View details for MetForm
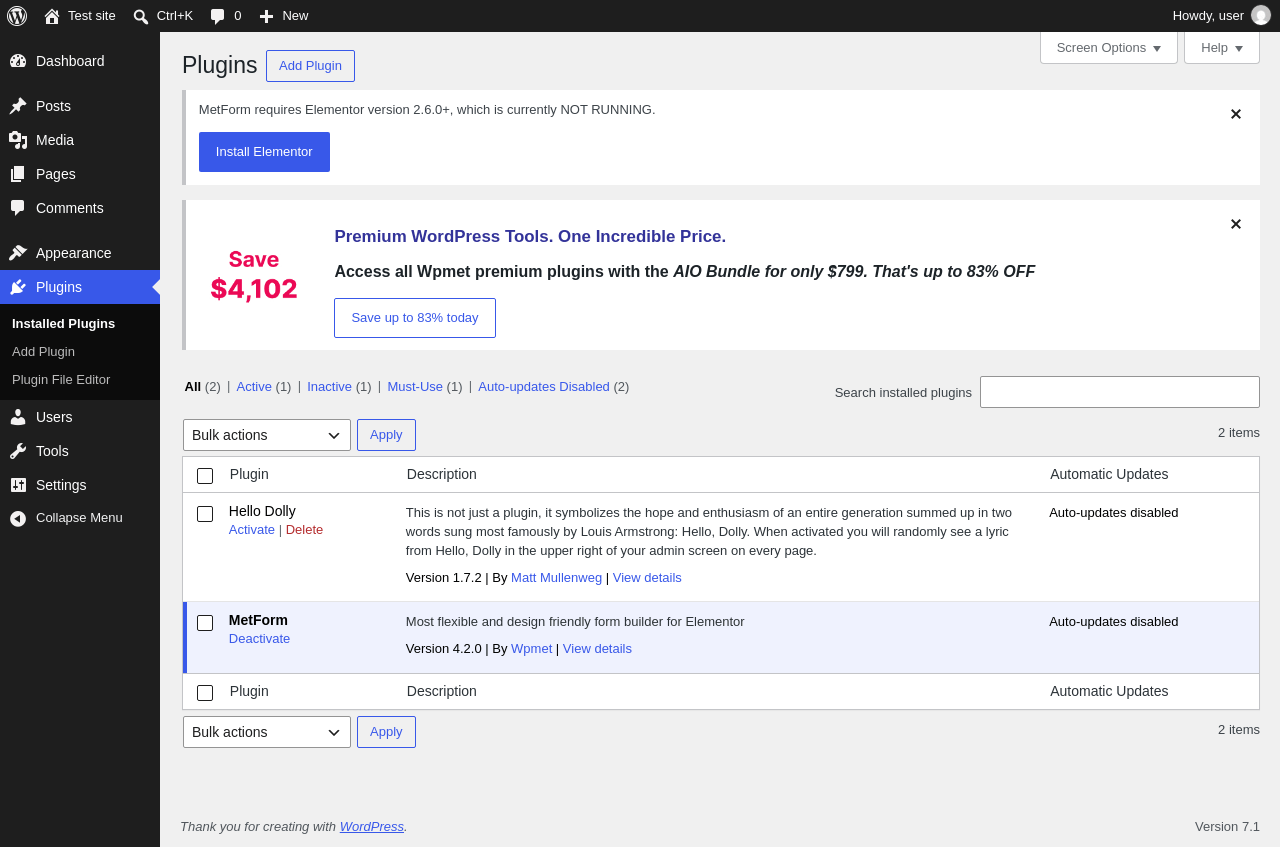 [x=597, y=648]
